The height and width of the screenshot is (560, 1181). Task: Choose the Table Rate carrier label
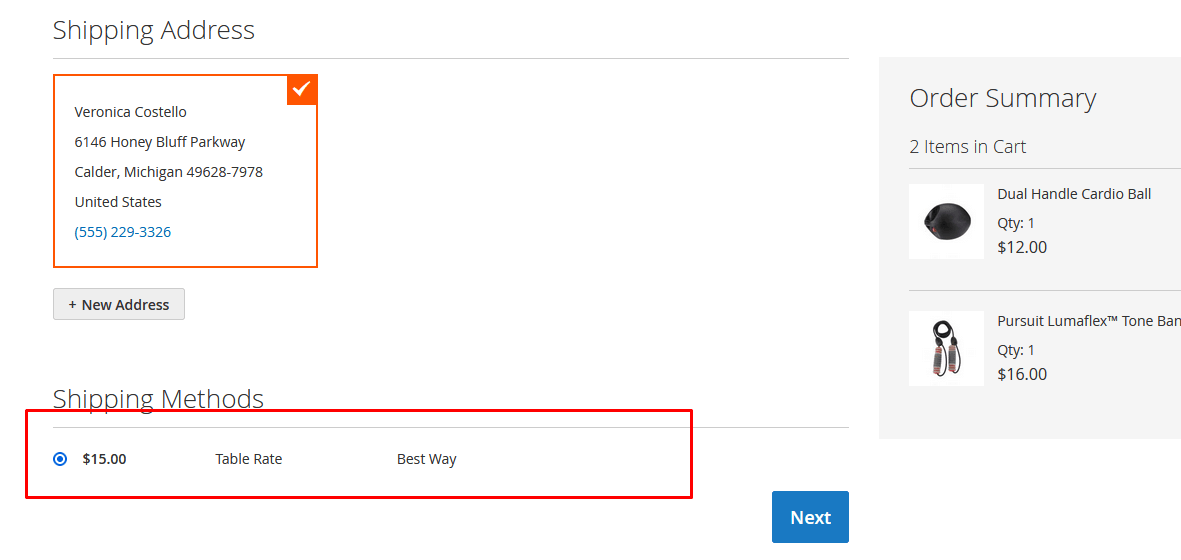click(249, 459)
